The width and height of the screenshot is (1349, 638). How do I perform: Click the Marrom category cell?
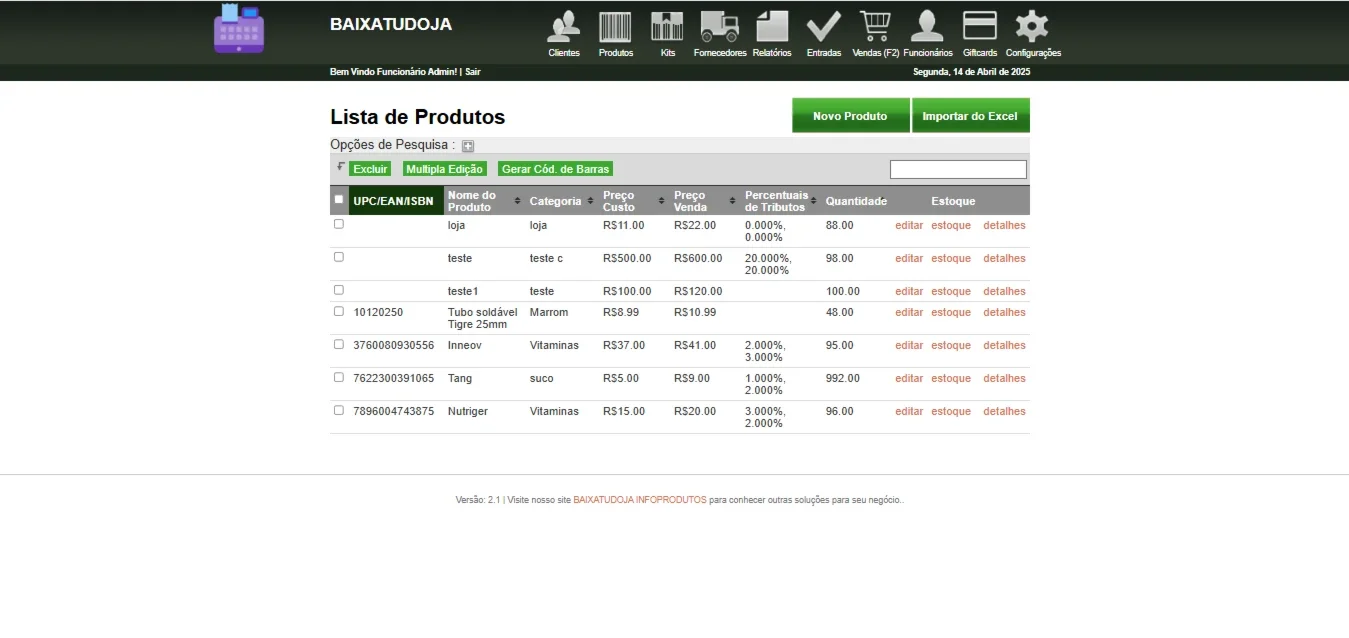click(x=549, y=312)
